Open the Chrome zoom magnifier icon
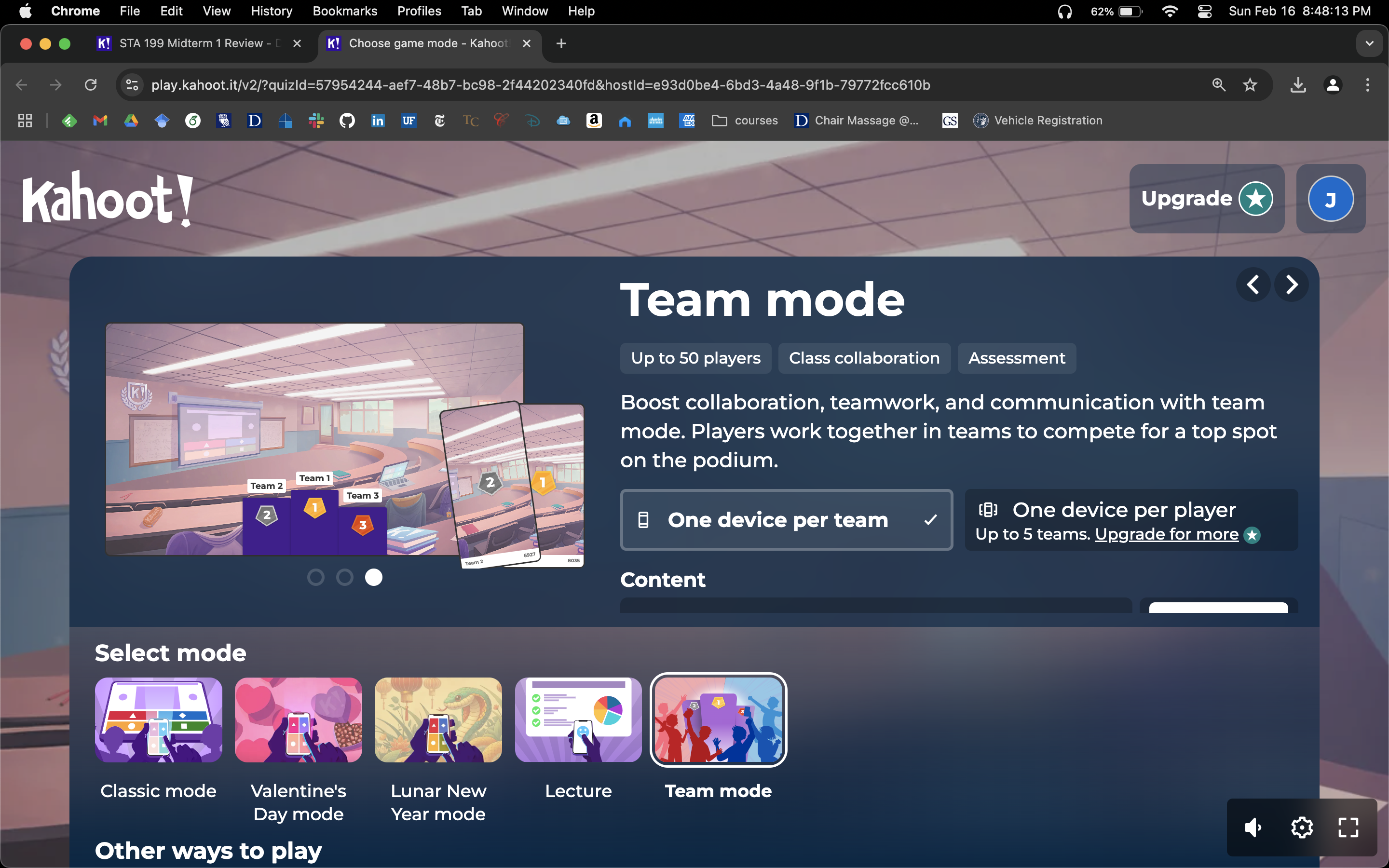Image resolution: width=1389 pixels, height=868 pixels. [x=1219, y=85]
